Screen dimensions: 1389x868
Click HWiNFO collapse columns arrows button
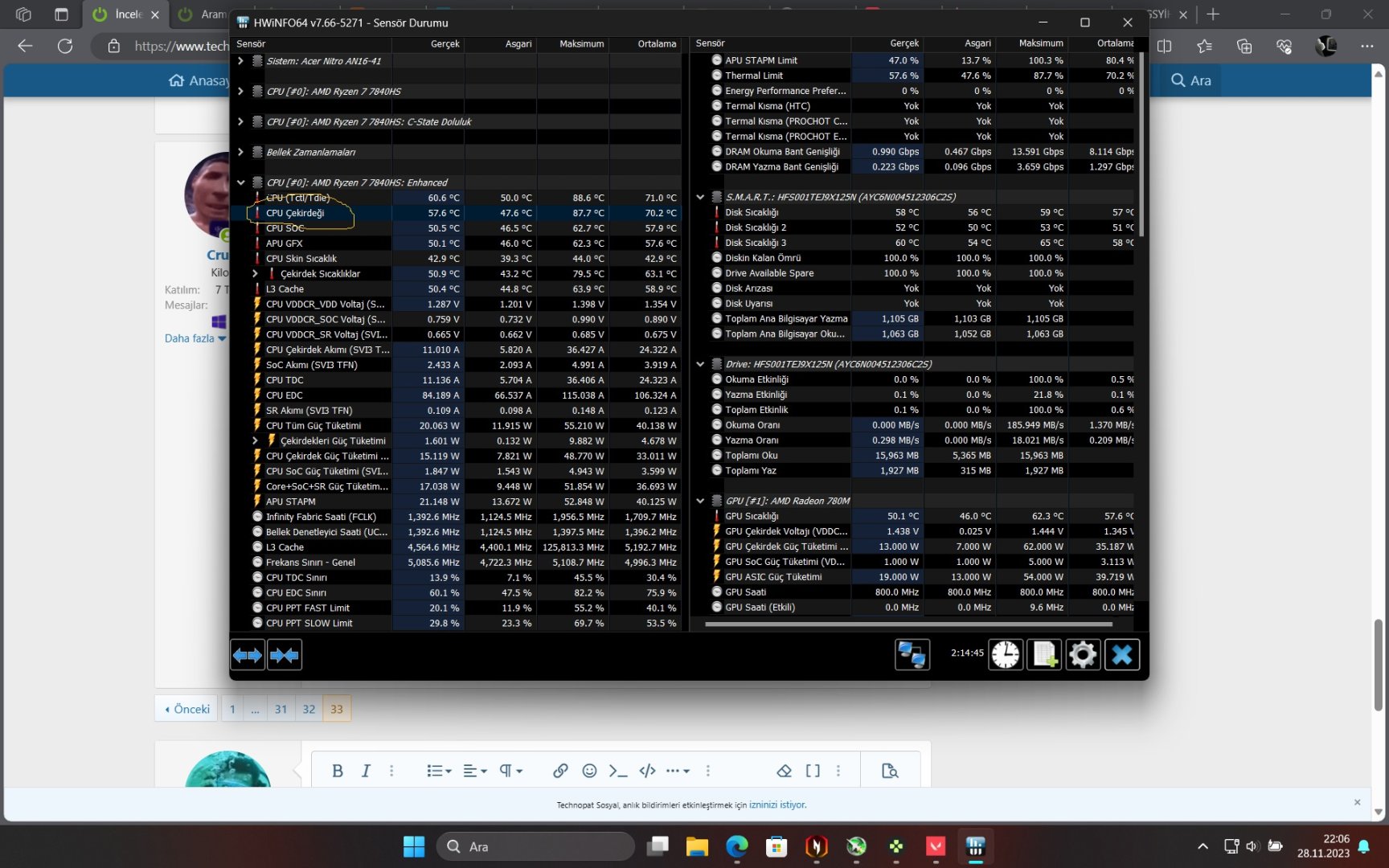click(x=285, y=655)
